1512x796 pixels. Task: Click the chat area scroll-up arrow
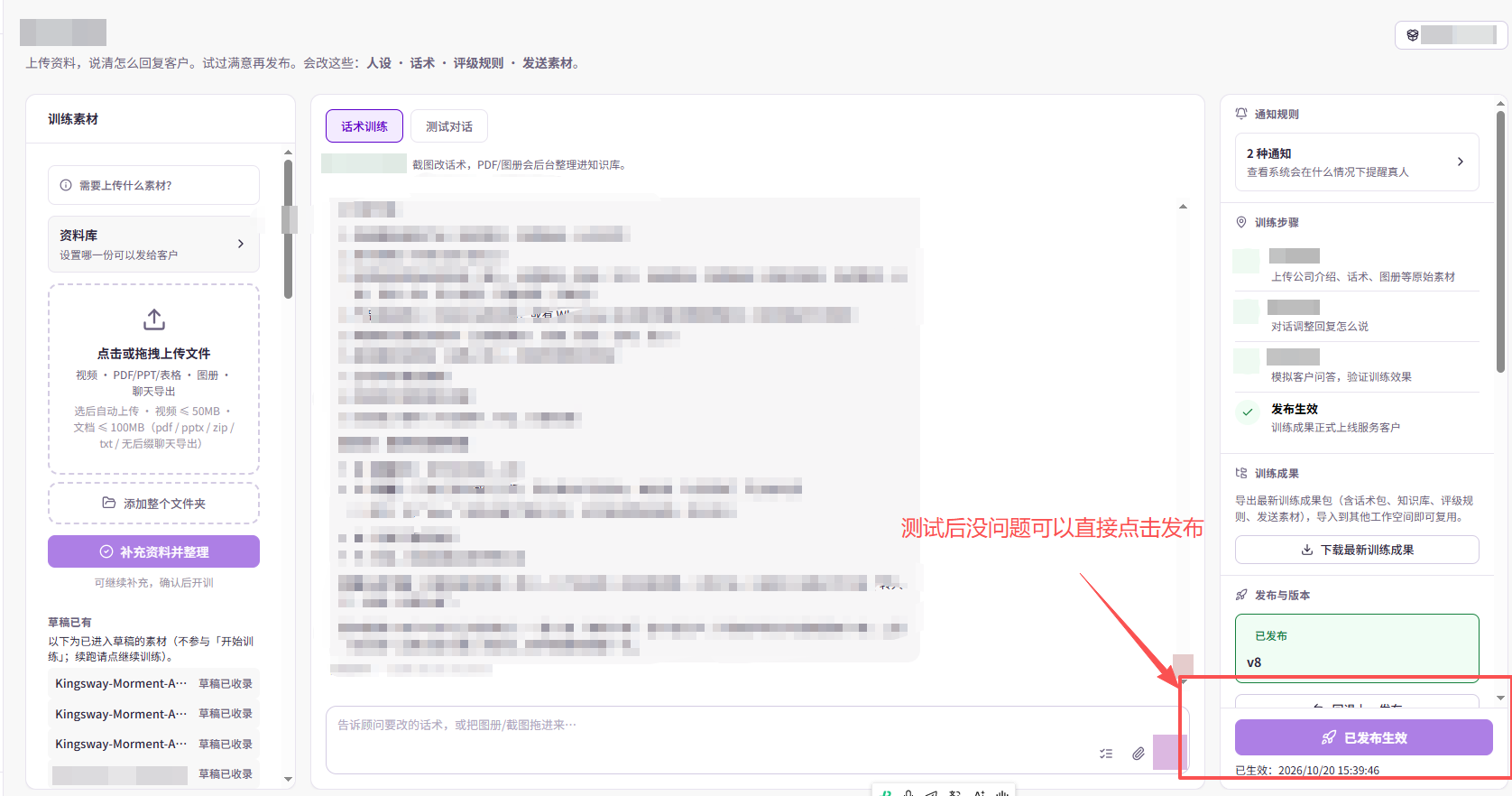pyautogui.click(x=1183, y=207)
